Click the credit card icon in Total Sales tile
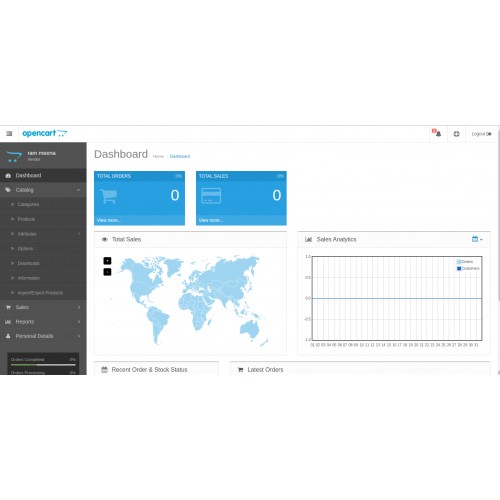The width and height of the screenshot is (500, 500). pos(211,196)
